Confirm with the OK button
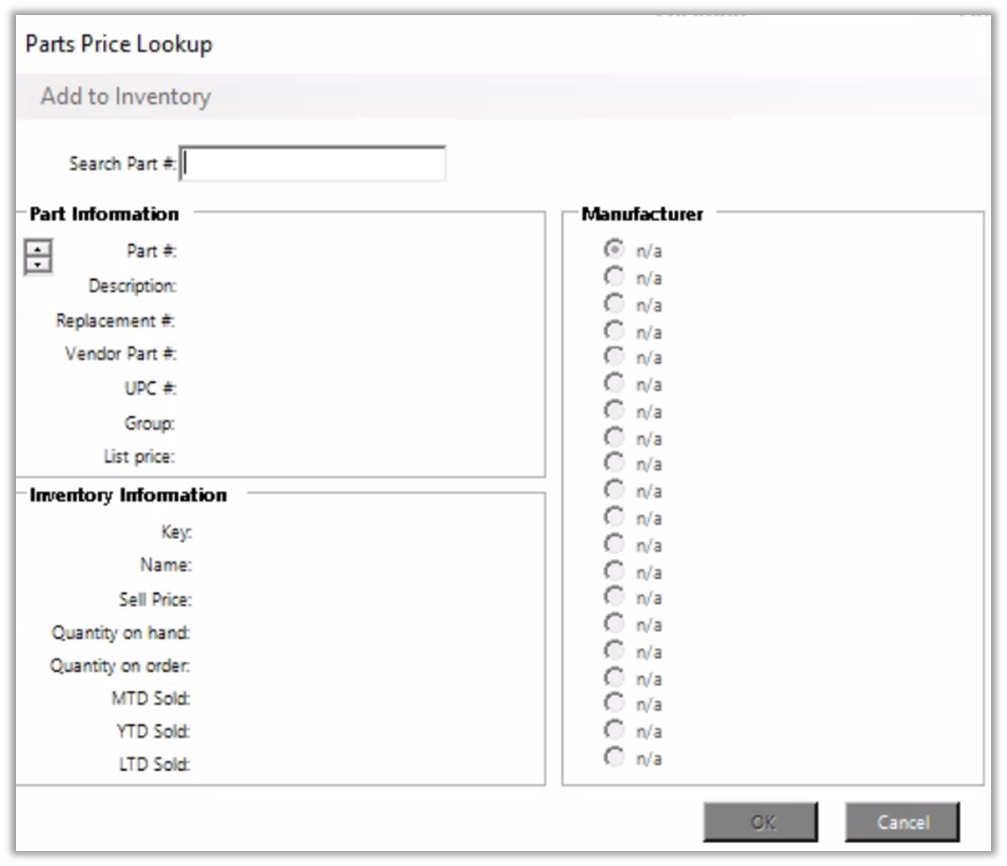1007x866 pixels. point(760,822)
